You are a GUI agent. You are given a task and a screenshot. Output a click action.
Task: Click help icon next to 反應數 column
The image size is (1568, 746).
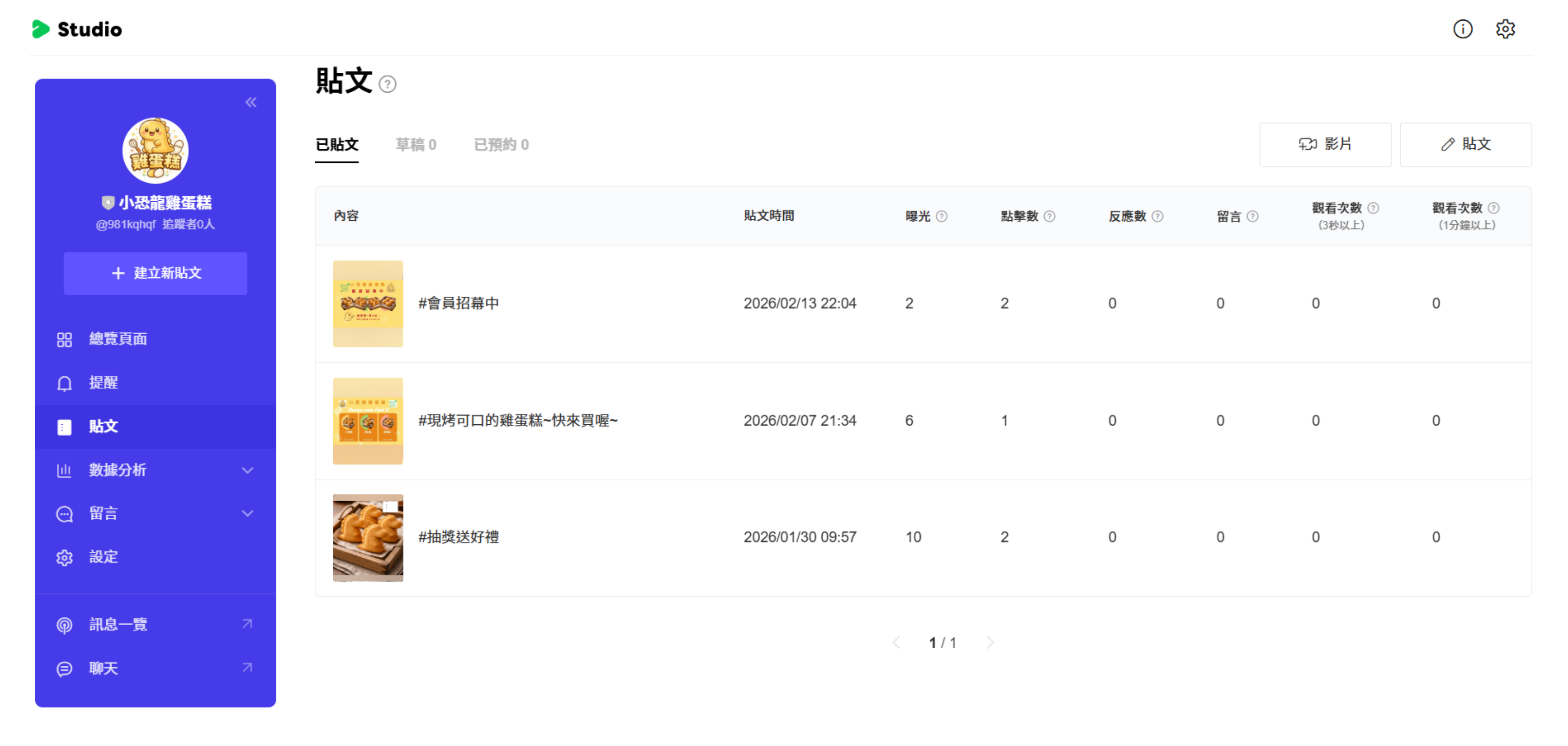tap(1157, 216)
